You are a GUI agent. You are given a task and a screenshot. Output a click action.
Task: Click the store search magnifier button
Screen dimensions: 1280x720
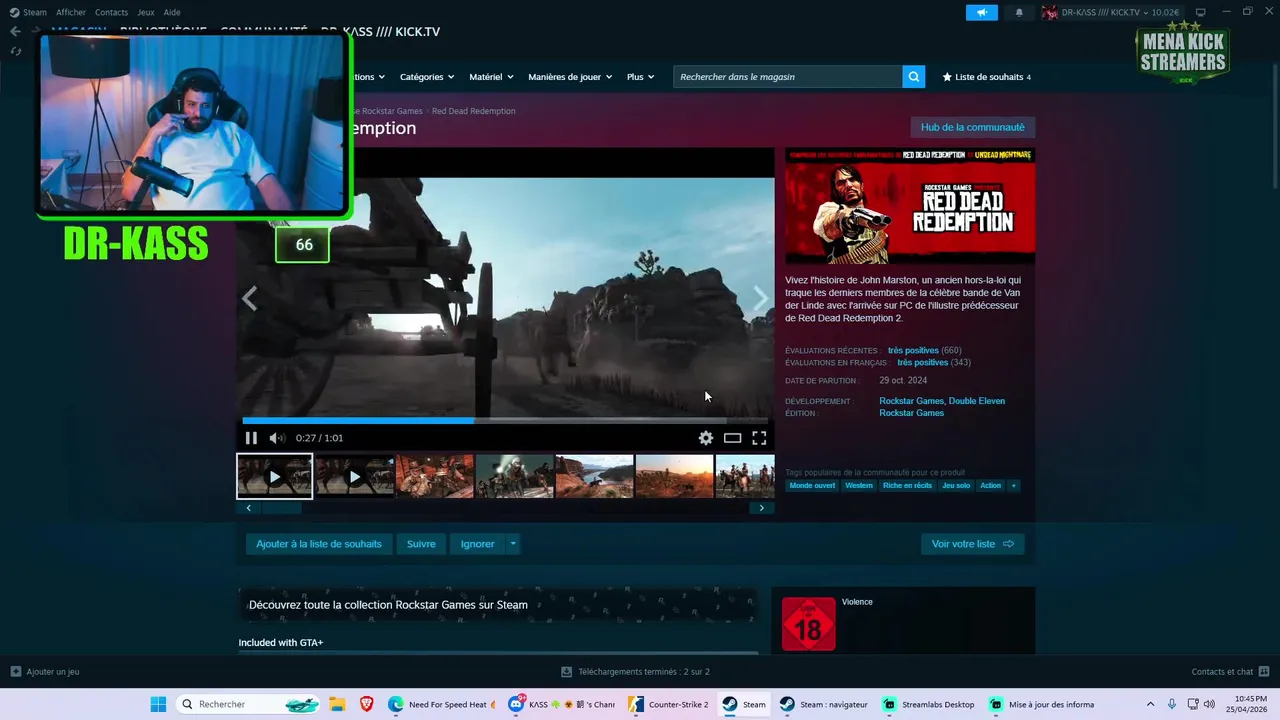[913, 77]
